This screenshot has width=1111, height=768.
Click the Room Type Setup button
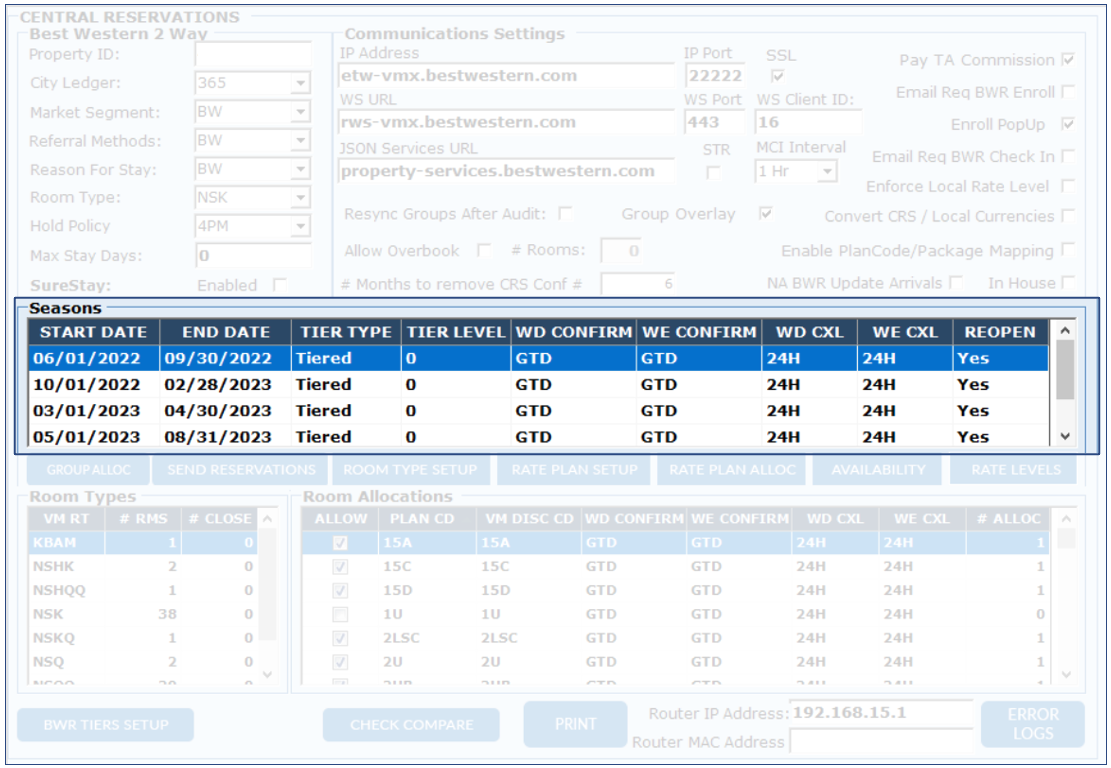(410, 469)
